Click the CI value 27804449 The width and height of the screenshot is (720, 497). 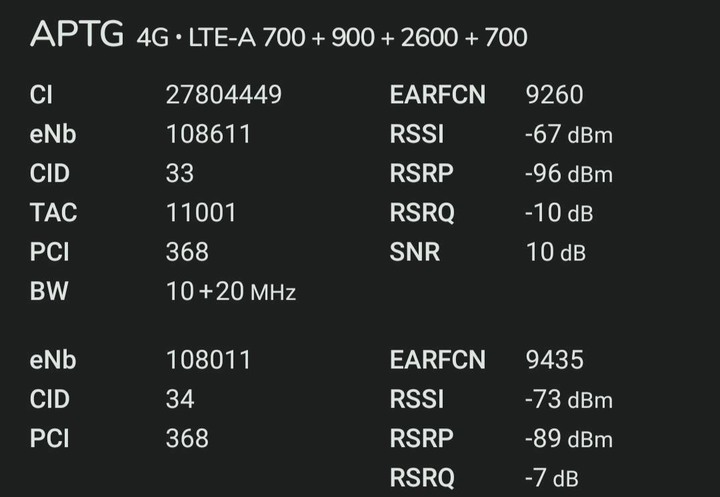pyautogui.click(x=223, y=95)
